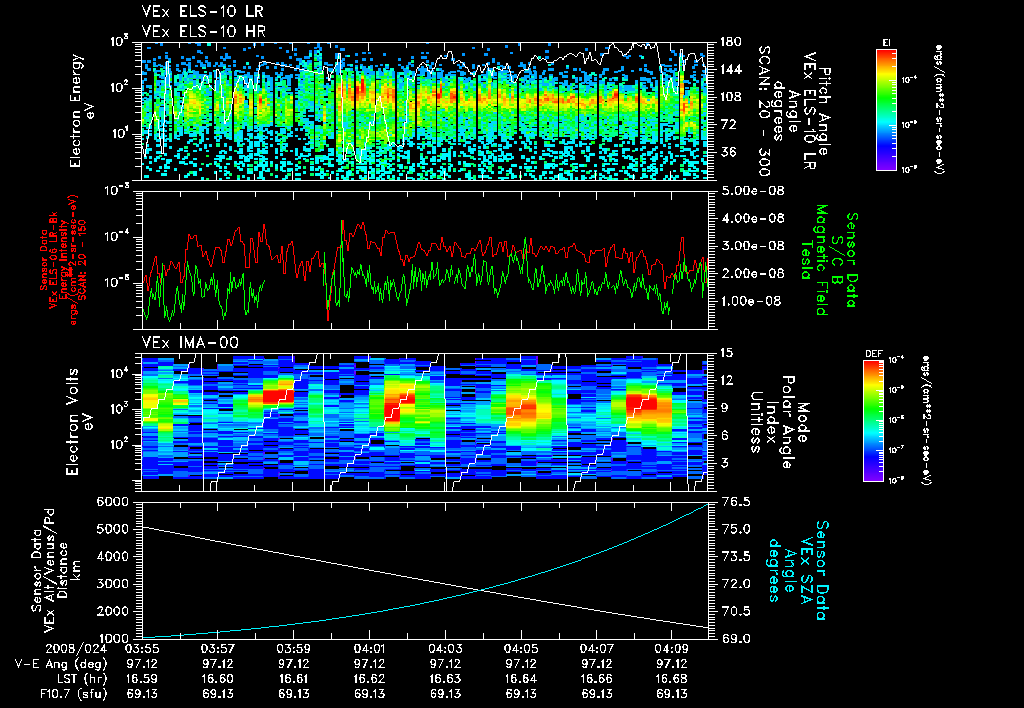Click the 'SCAN: 20 - 300' label
Screen dimensions: 1024x708
coord(764,111)
